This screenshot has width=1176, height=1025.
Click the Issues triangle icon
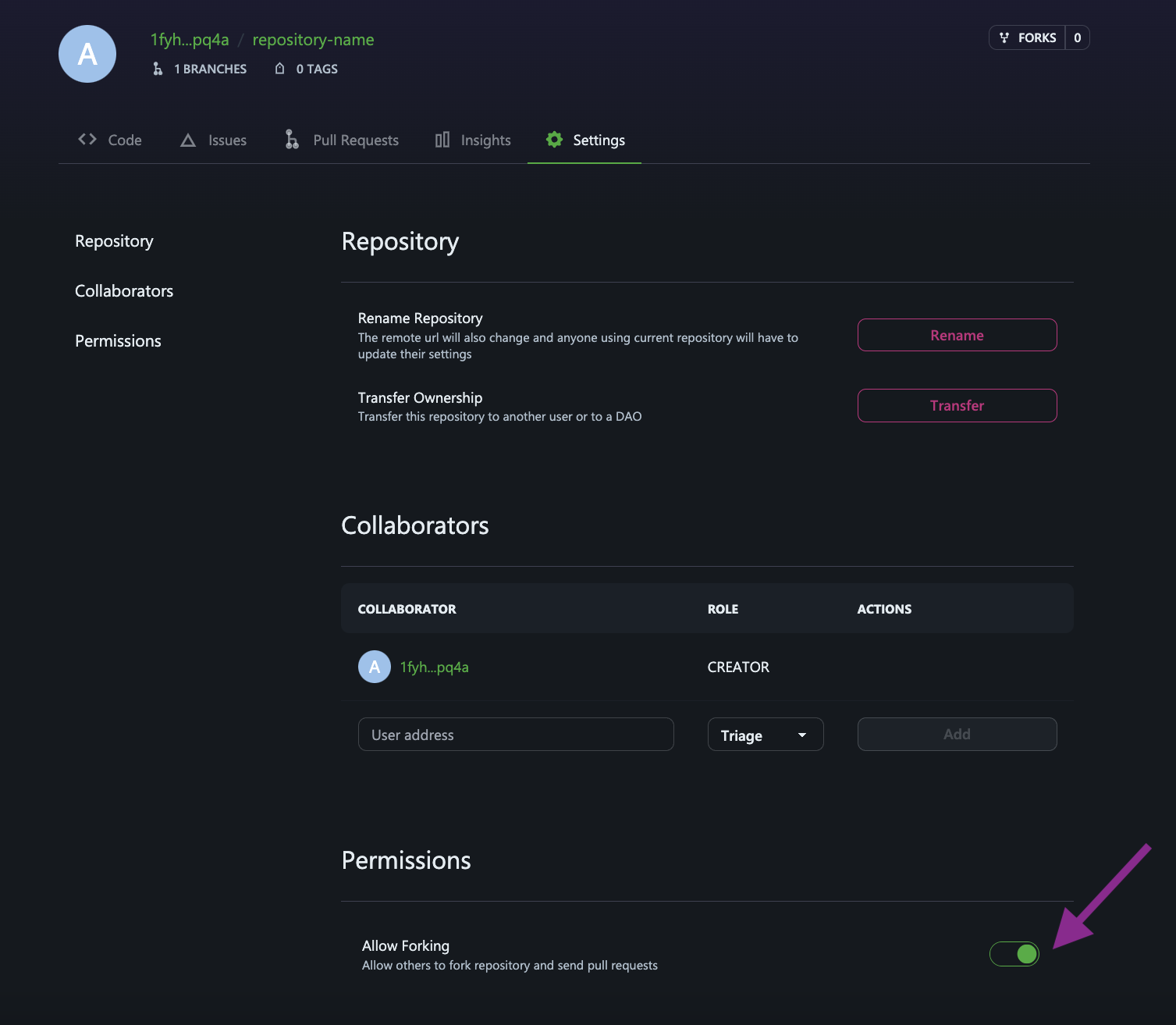point(188,141)
